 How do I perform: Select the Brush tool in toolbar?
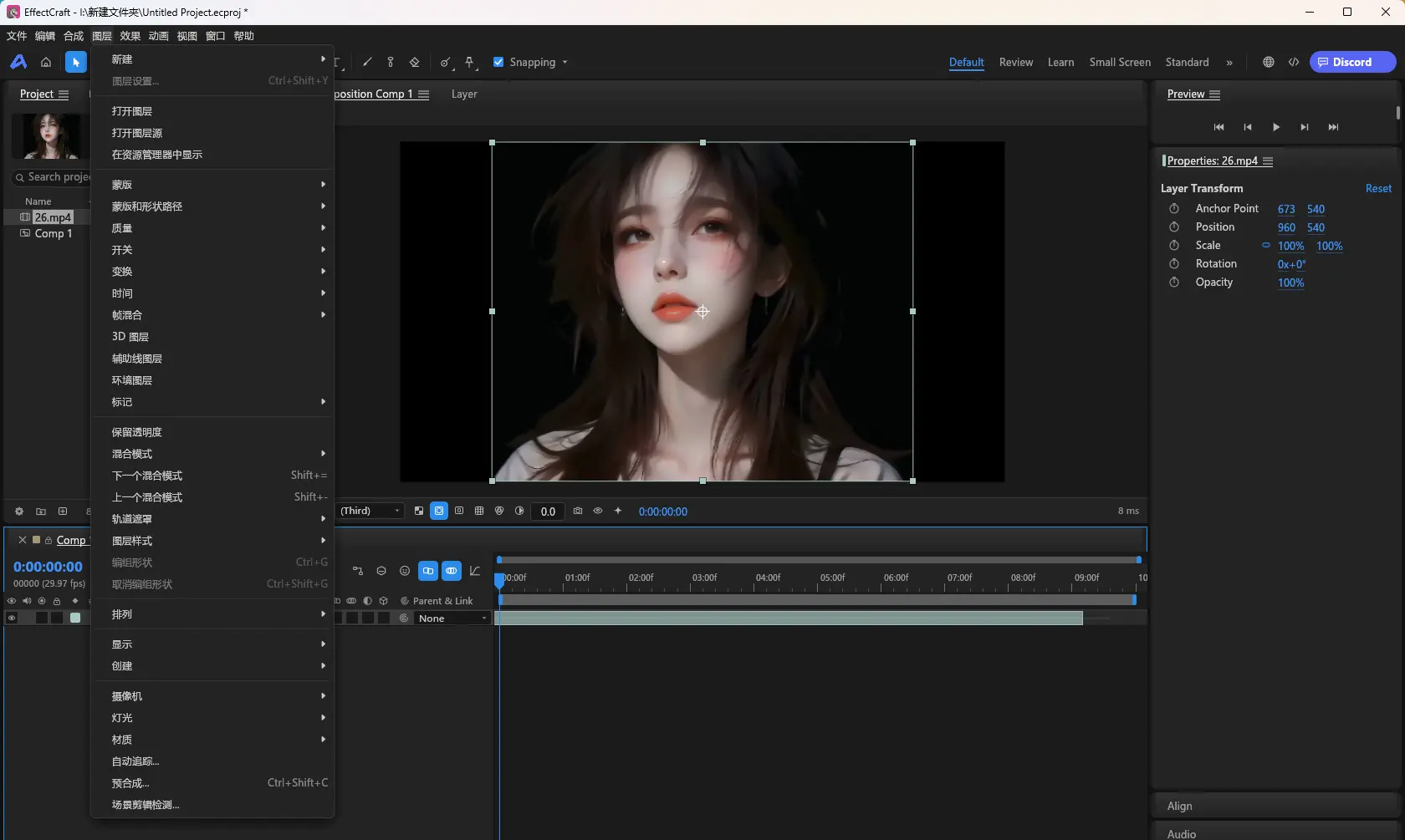367,62
